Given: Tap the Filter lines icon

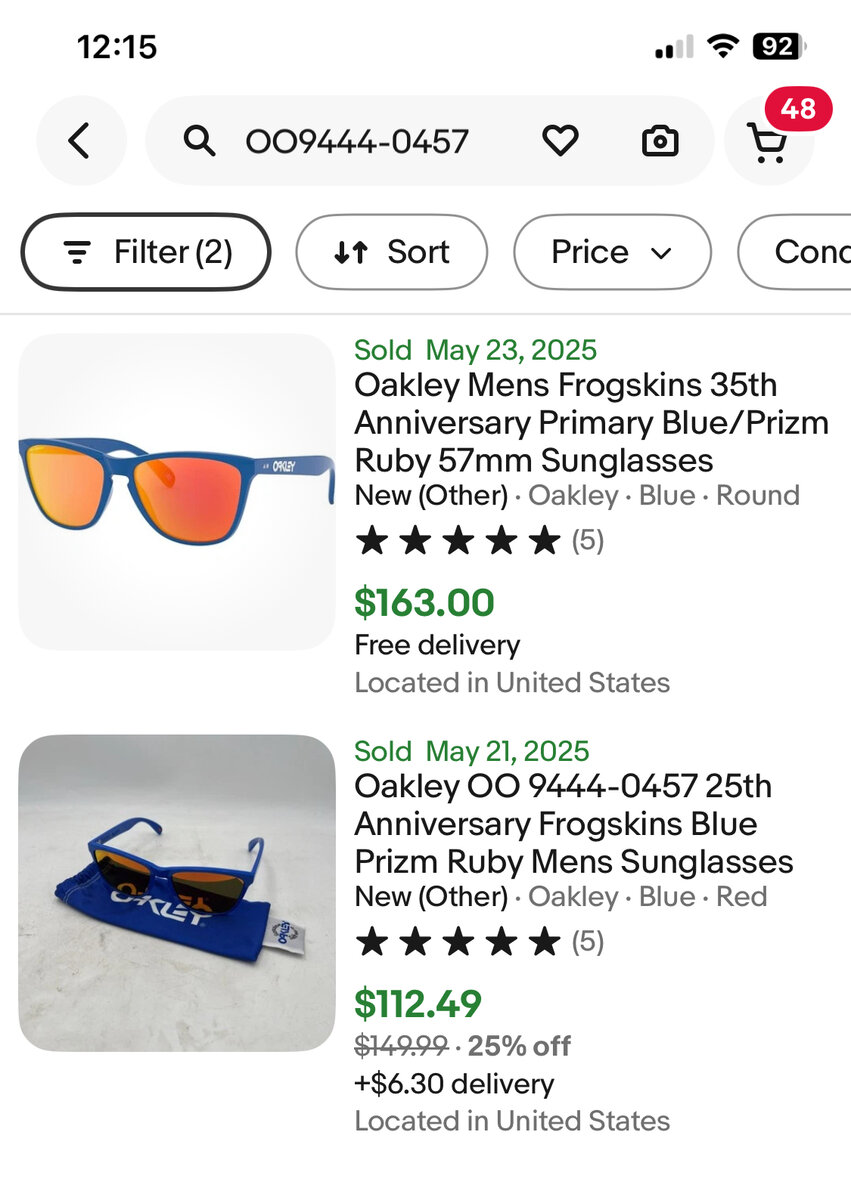Looking at the screenshot, I should [x=77, y=252].
